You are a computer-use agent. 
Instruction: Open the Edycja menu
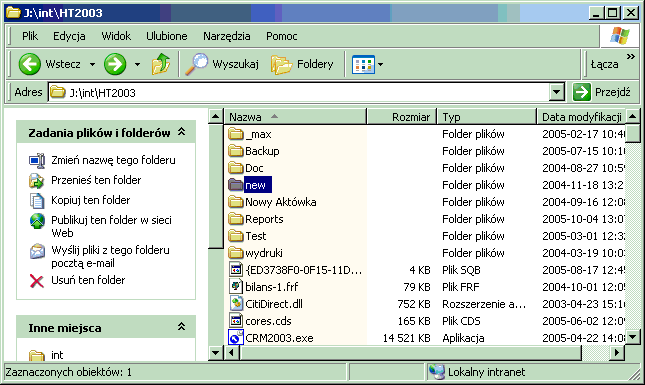coord(69,36)
